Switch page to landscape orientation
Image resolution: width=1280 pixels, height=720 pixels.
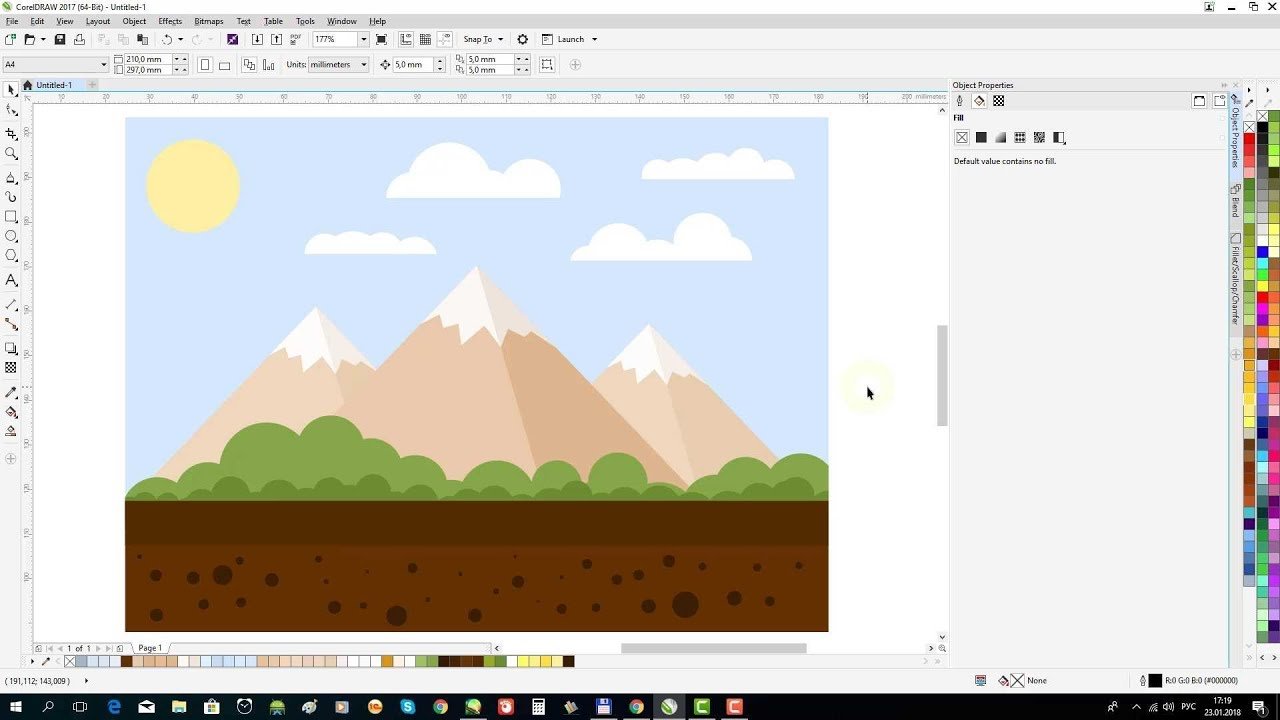[224, 65]
